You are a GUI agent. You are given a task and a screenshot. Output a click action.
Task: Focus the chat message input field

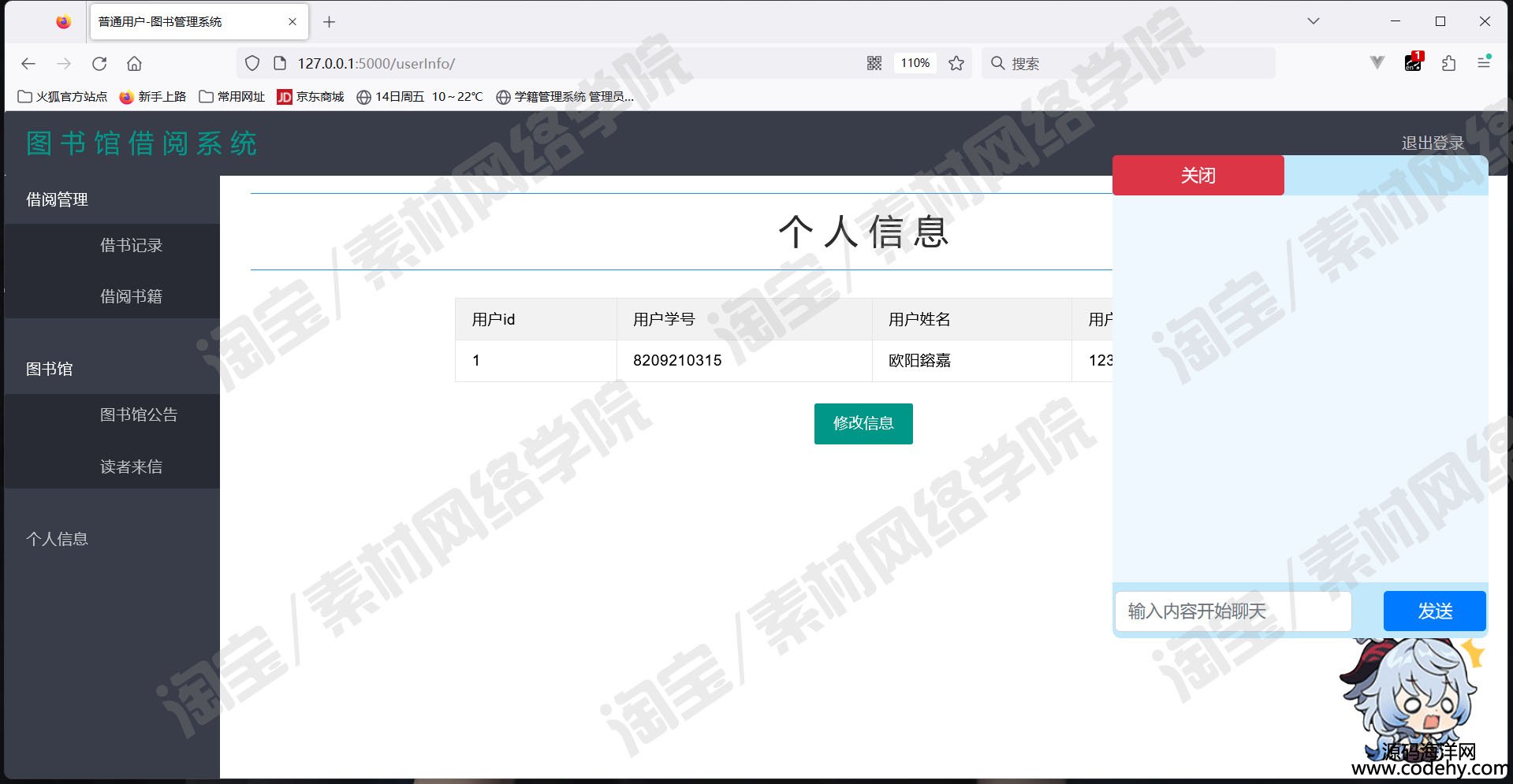(1234, 611)
